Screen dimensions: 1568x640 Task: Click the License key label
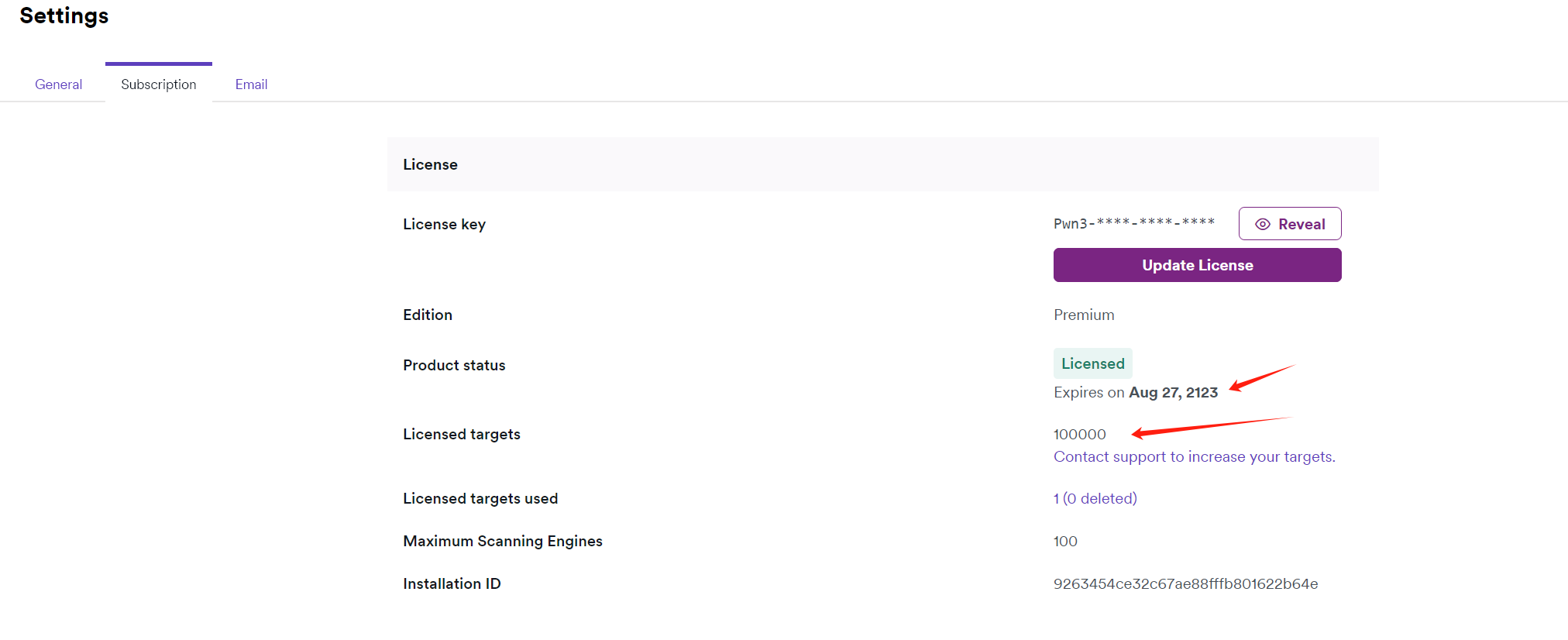(444, 224)
